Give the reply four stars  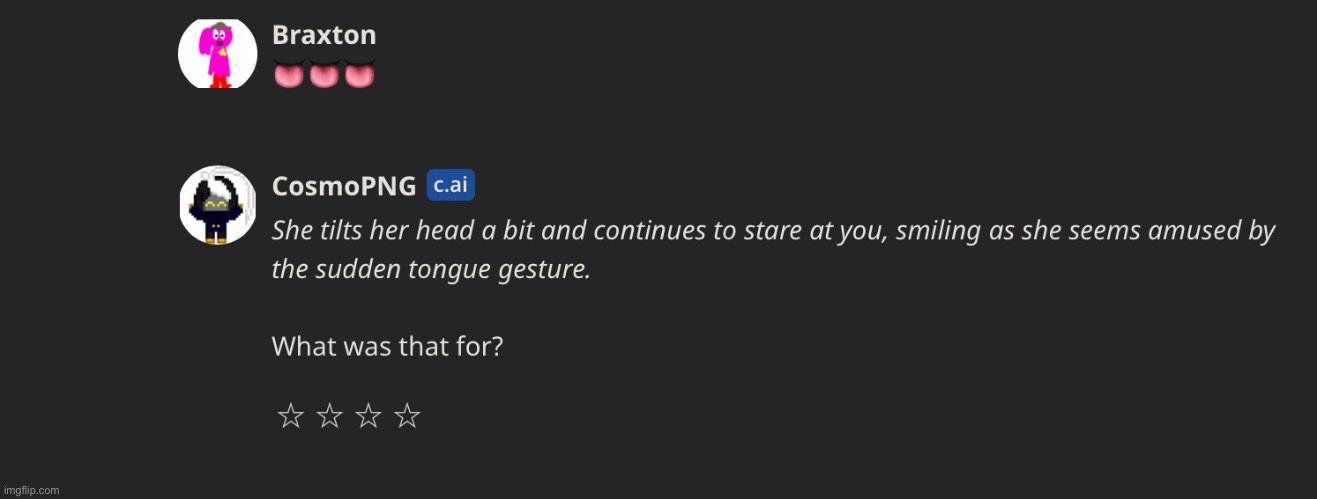[407, 416]
